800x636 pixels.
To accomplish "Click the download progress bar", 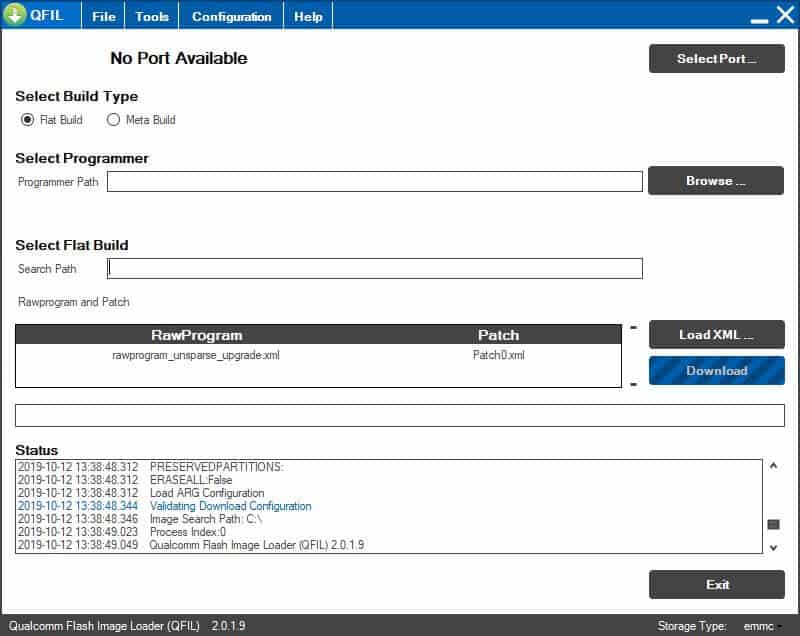I will 399,415.
